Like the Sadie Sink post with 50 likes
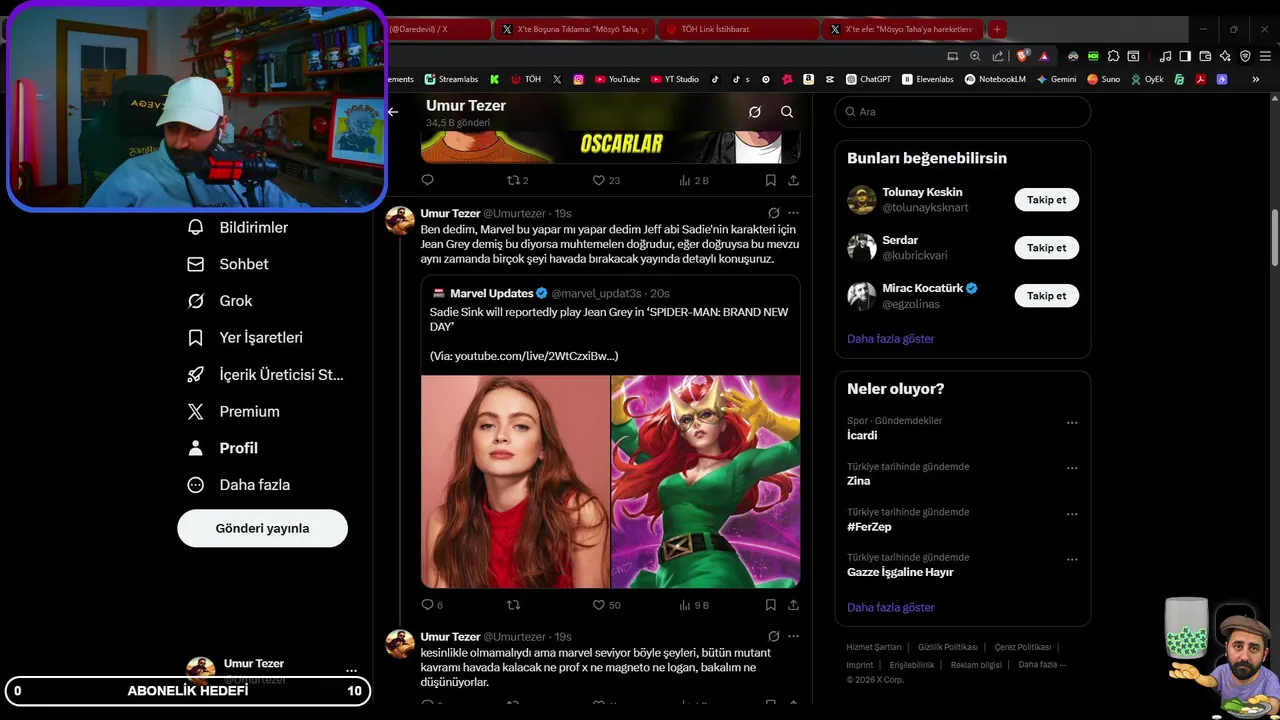This screenshot has width=1280, height=720. pyautogui.click(x=606, y=605)
